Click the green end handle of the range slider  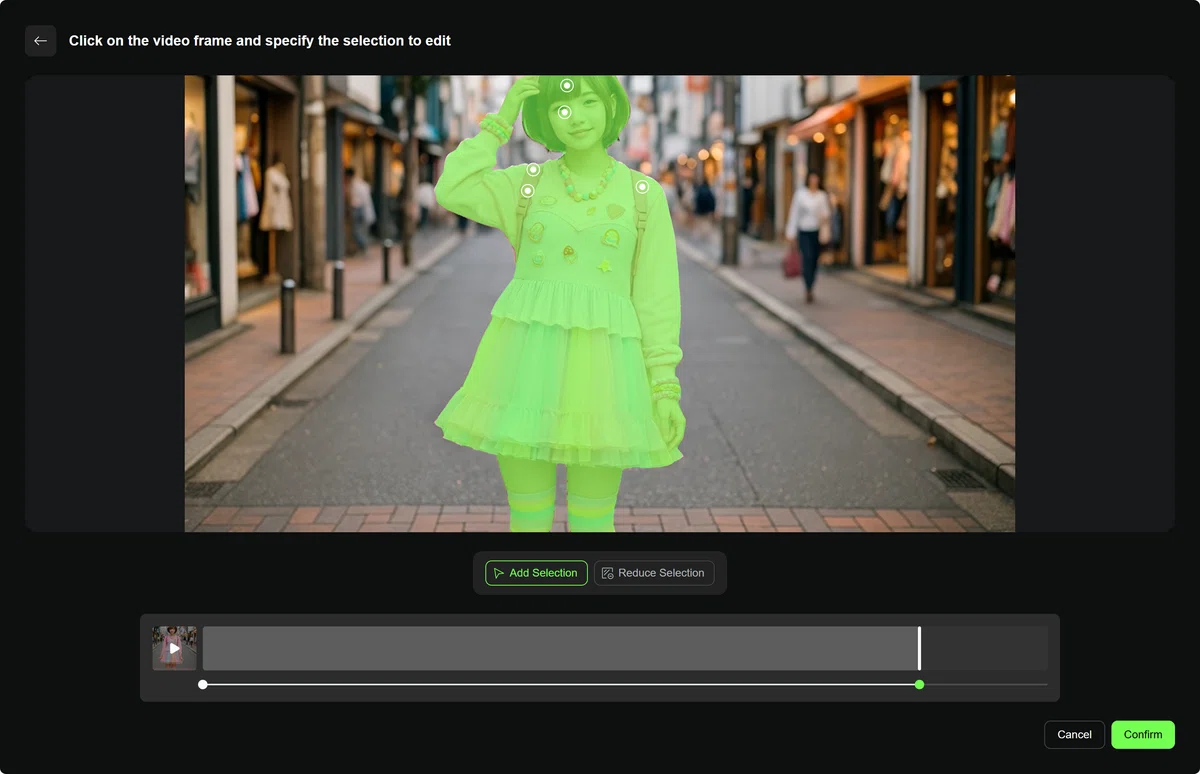tap(919, 685)
